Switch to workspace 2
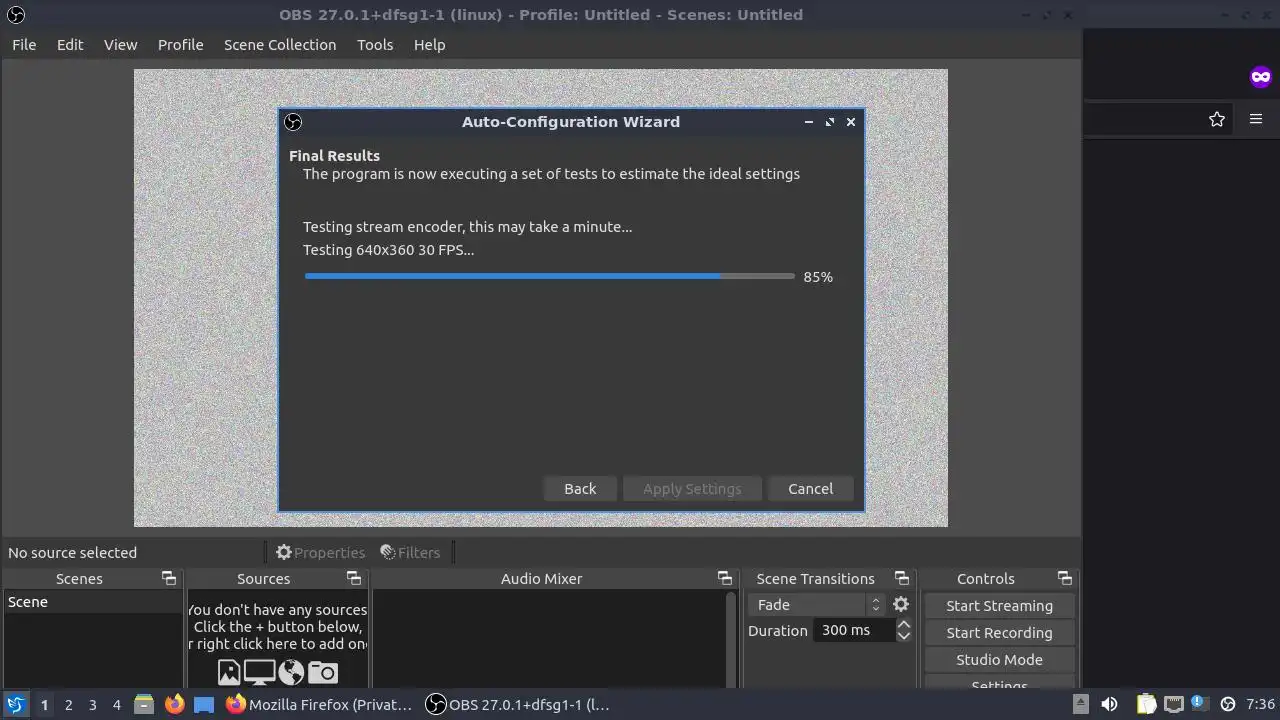The image size is (1280, 720). pyautogui.click(x=68, y=704)
